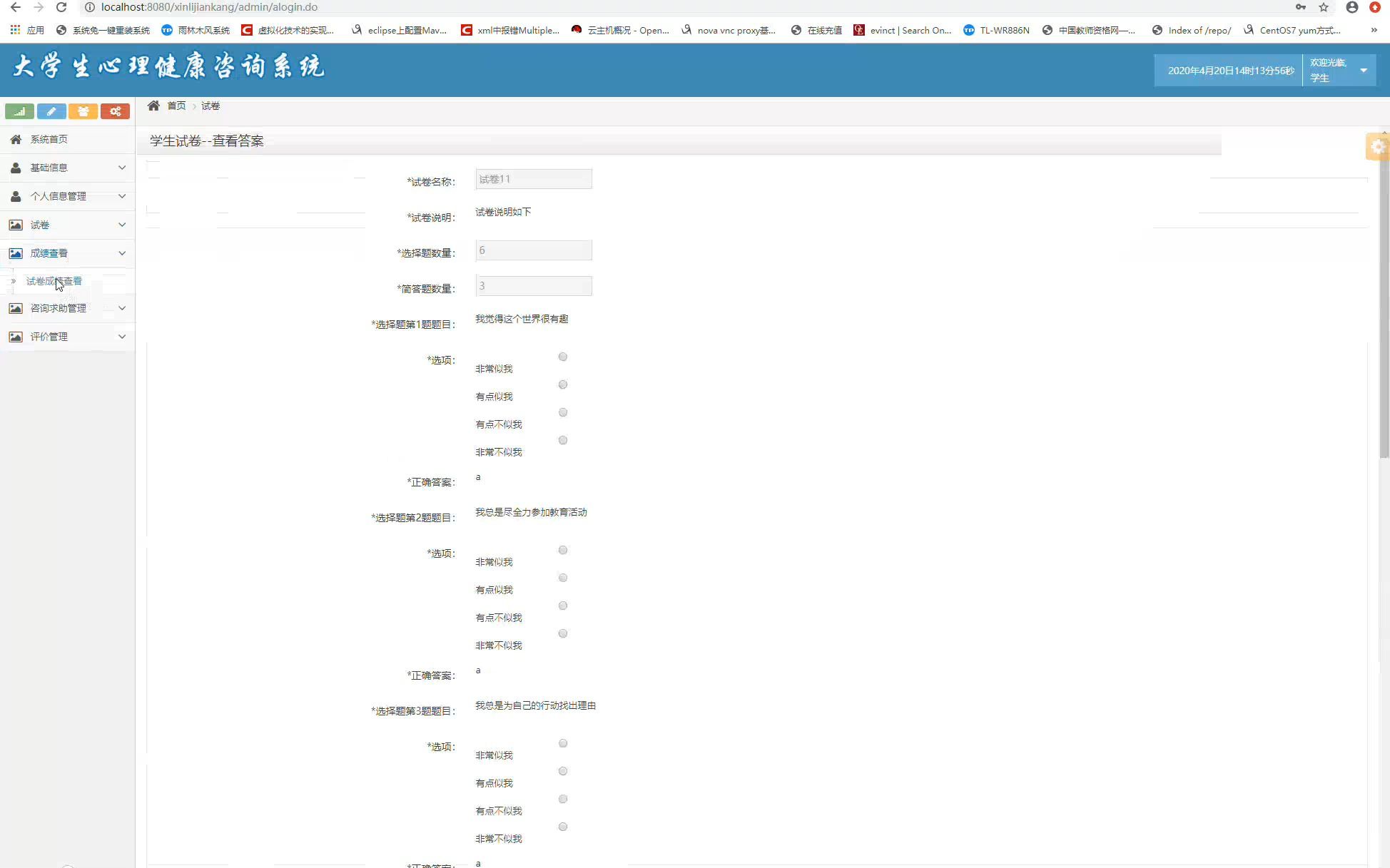
Task: Open TL-WR886N bookmark
Action: pyautogui.click(x=997, y=30)
